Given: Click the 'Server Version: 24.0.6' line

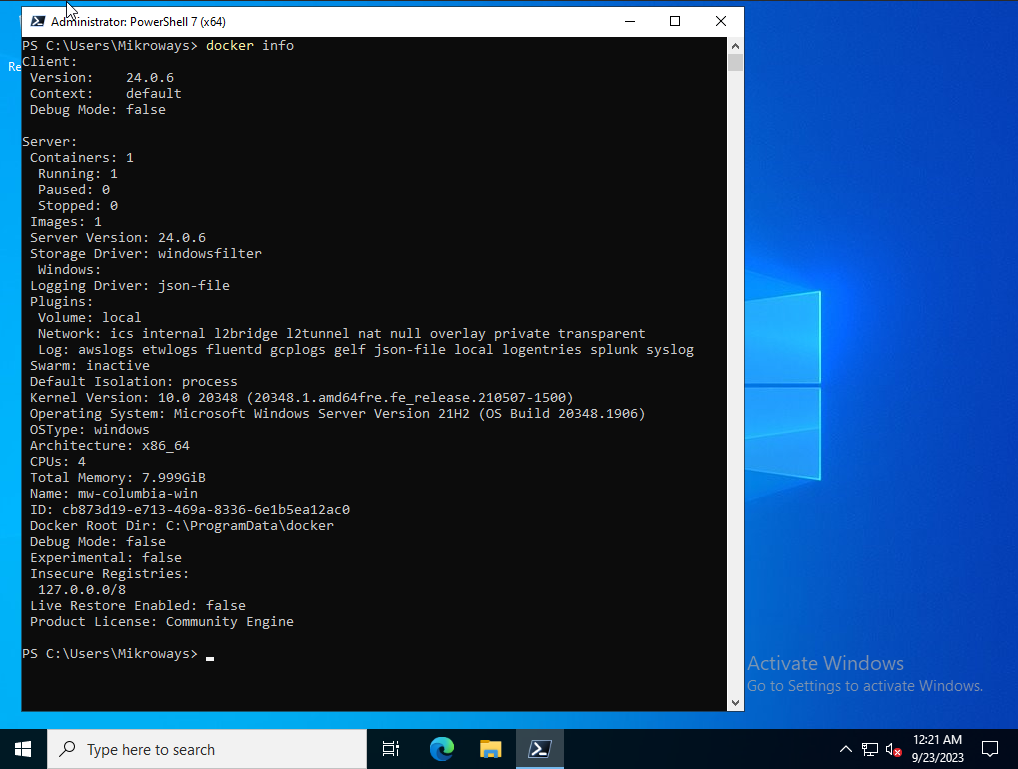Looking at the screenshot, I should click(x=118, y=238).
